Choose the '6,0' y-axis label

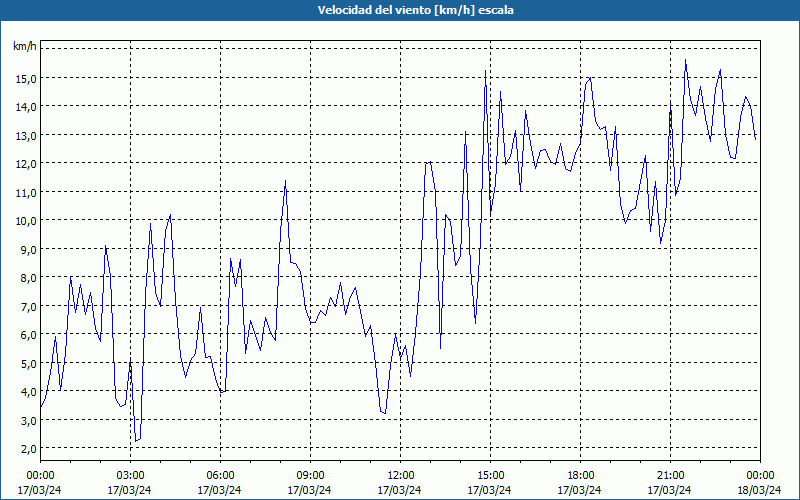pyautogui.click(x=28, y=335)
